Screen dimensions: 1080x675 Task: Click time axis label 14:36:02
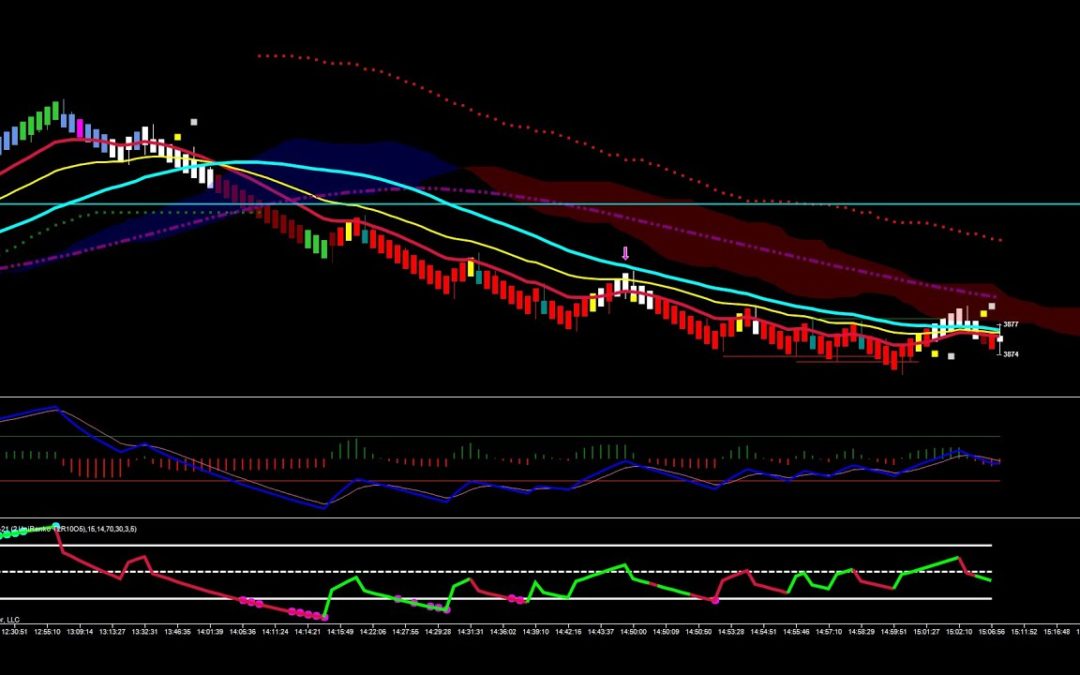coord(503,631)
